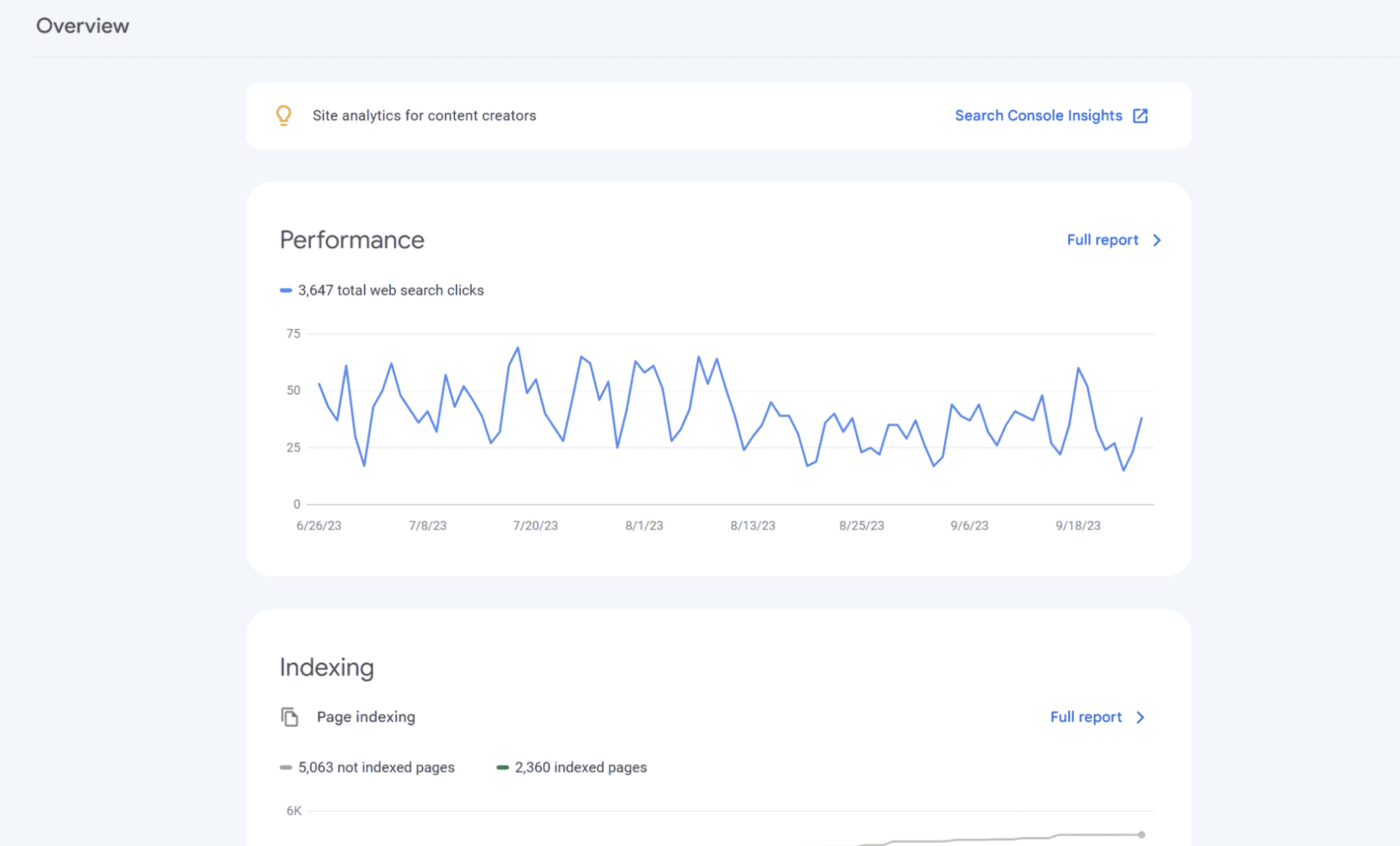
Task: Expand the Performance full report view
Action: coord(1102,240)
